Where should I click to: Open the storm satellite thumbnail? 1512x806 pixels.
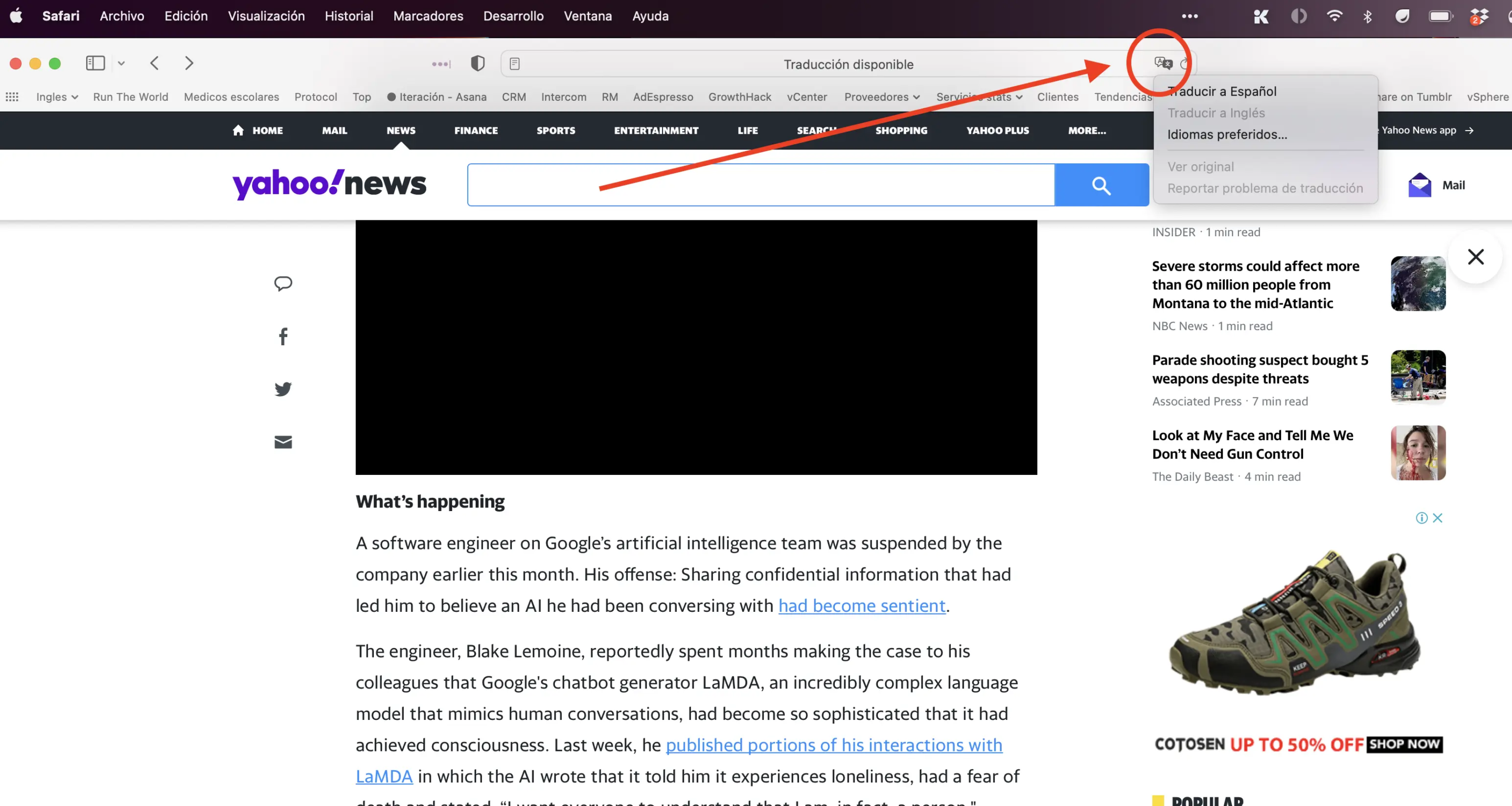point(1418,283)
